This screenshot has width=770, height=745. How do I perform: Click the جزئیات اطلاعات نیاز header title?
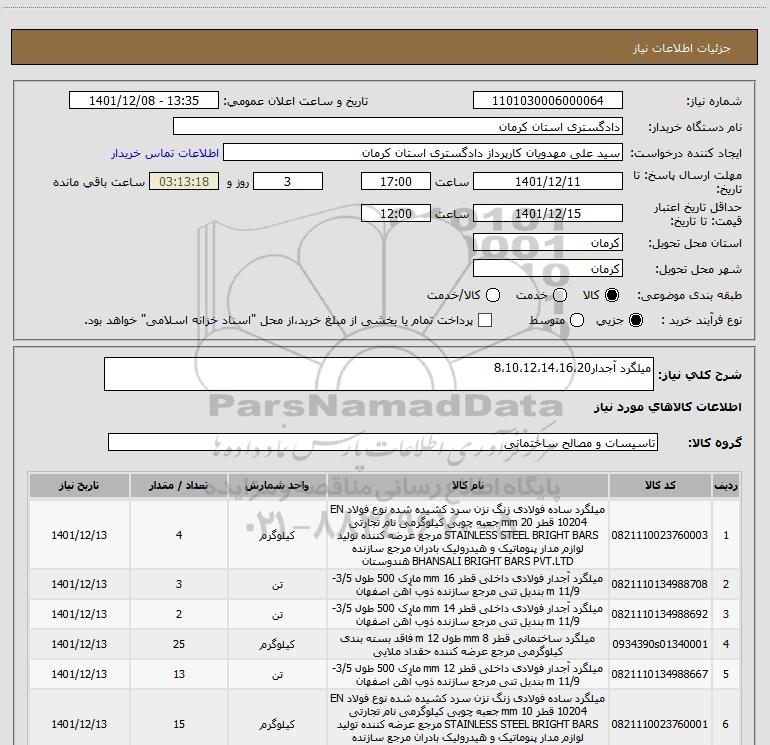tap(682, 48)
